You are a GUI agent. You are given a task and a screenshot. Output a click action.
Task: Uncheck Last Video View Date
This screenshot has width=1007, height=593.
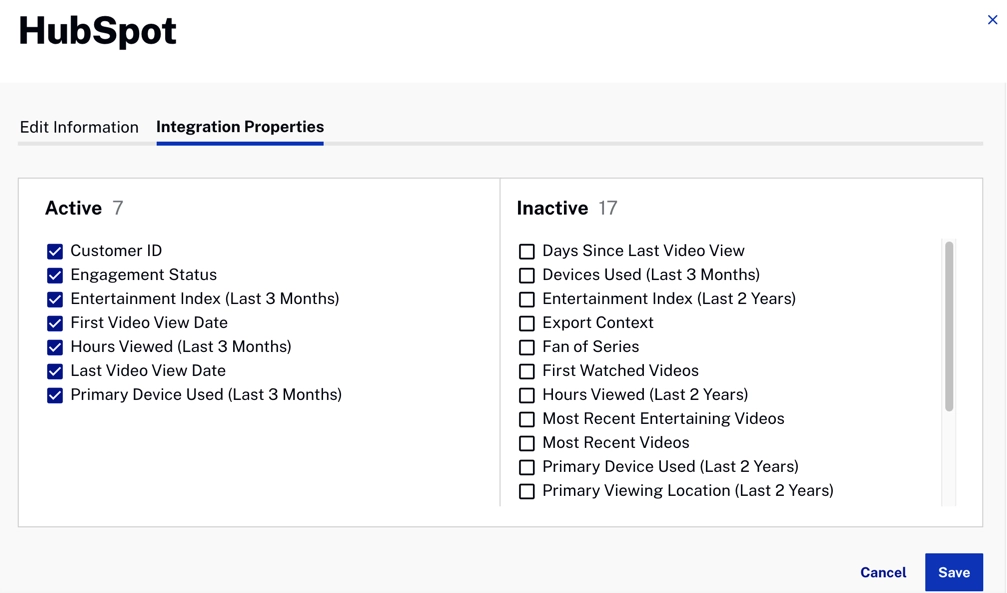point(55,371)
